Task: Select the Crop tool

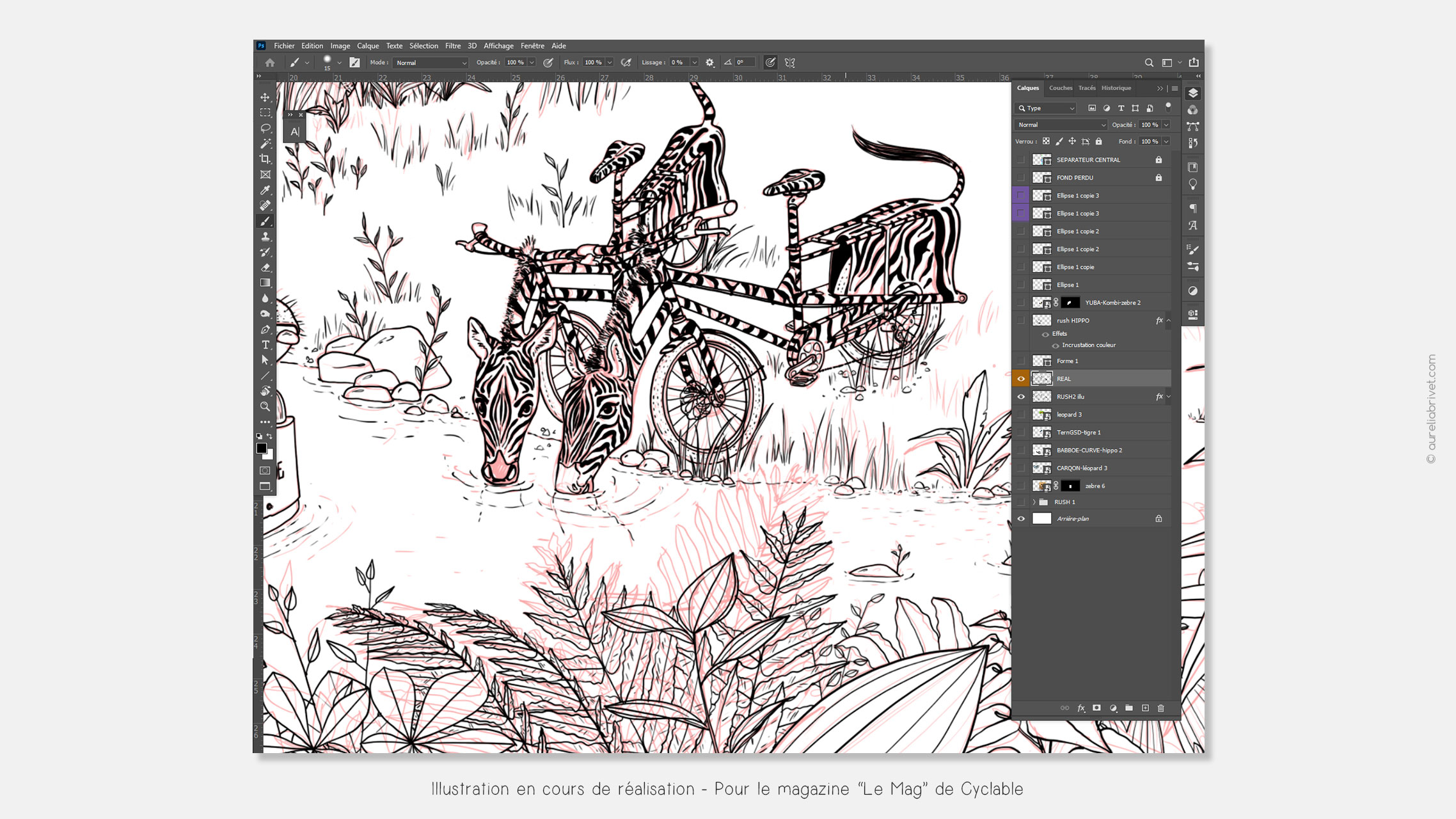Action: pos(265,159)
